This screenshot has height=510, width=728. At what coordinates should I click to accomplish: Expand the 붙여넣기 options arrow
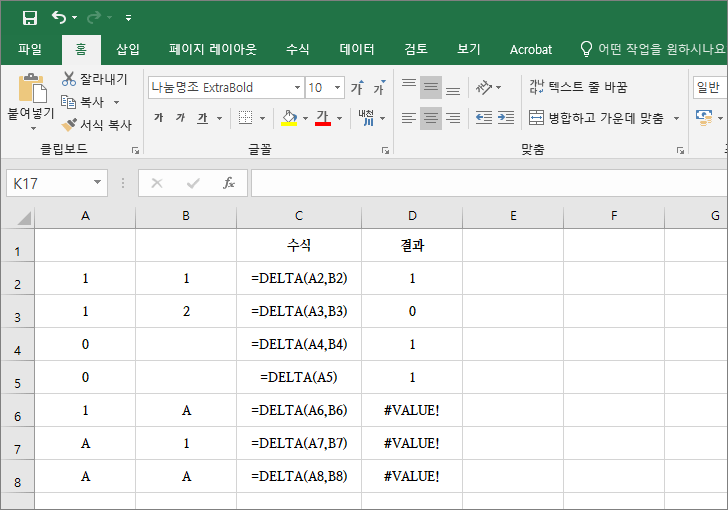(33, 128)
